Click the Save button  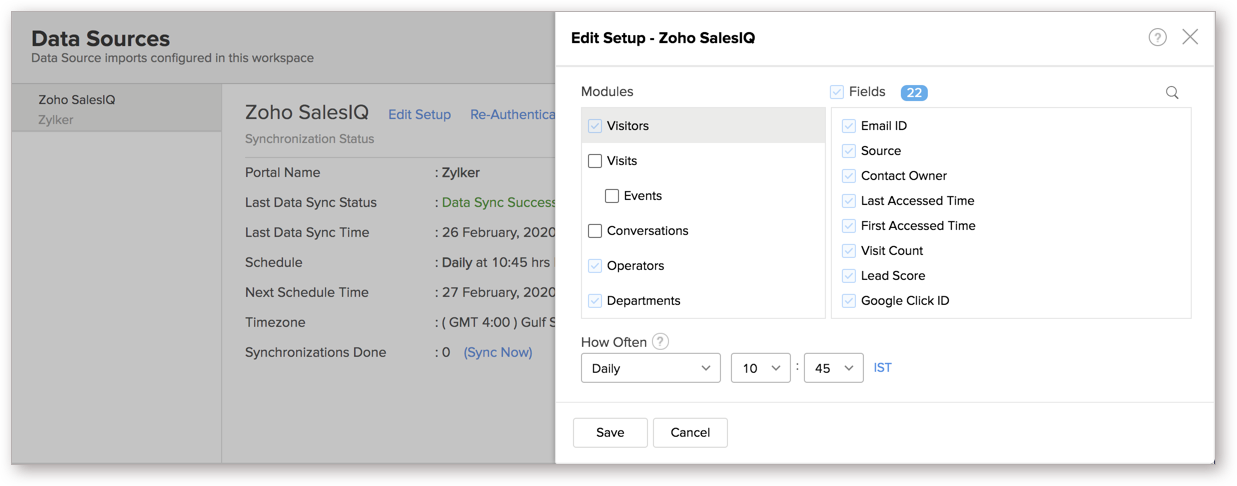[x=610, y=433]
